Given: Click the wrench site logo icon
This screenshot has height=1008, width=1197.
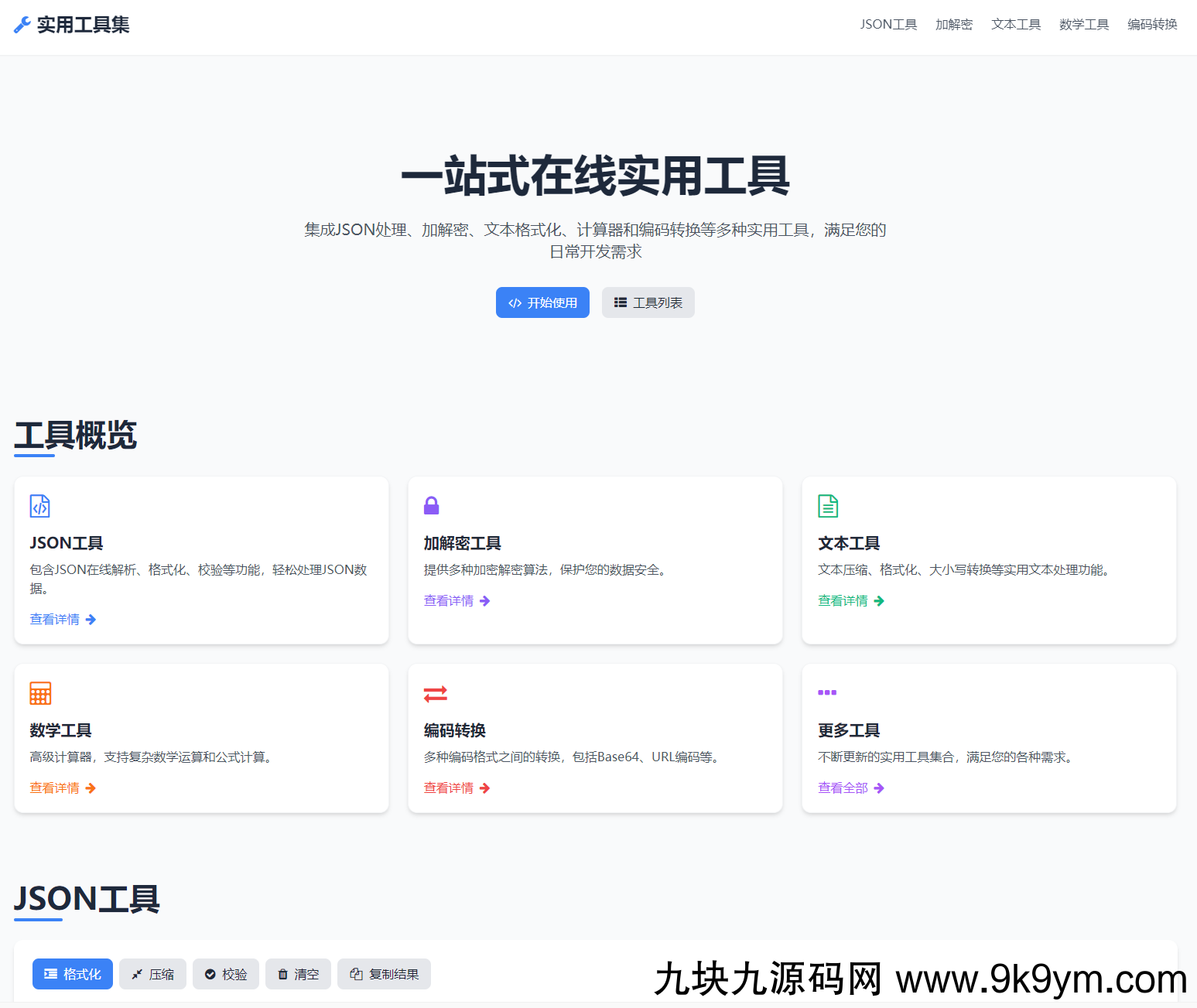Looking at the screenshot, I should 22,24.
